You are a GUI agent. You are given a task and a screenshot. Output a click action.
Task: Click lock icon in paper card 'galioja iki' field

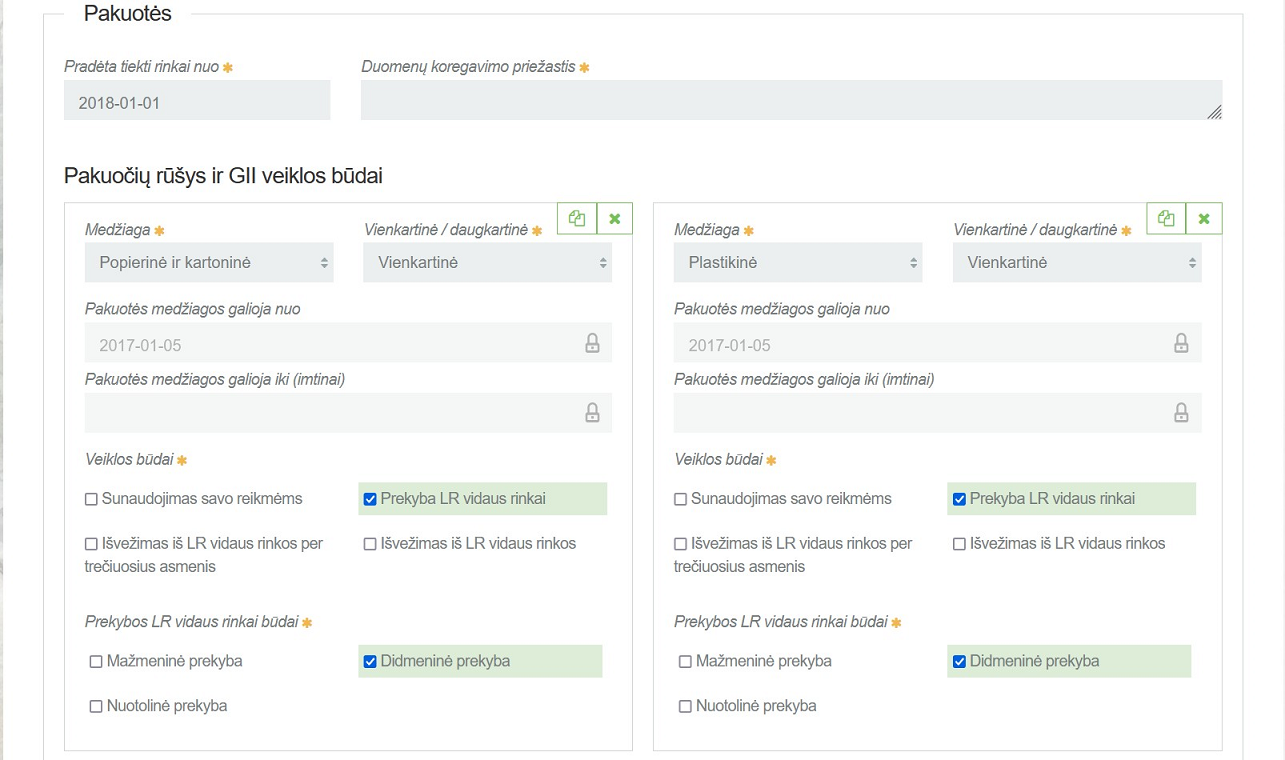(x=592, y=413)
